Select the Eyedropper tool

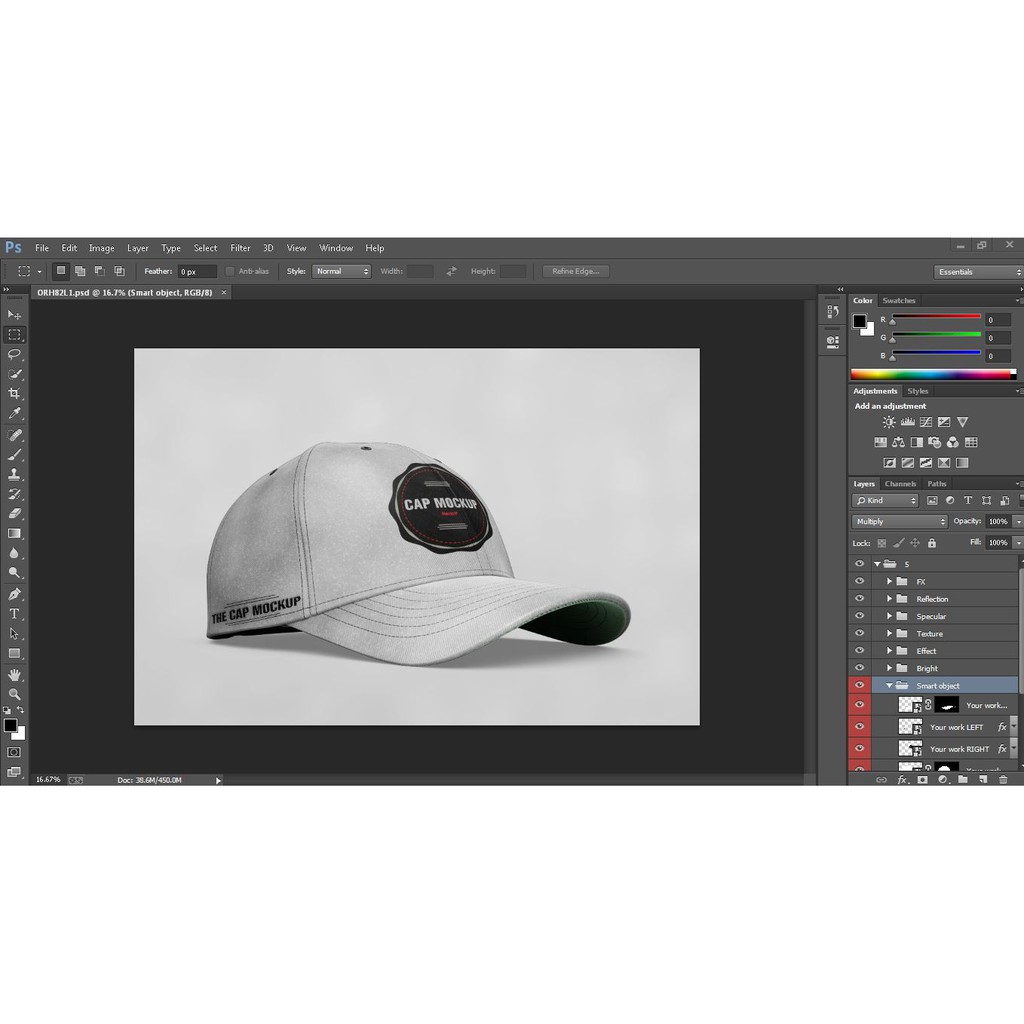[14, 413]
